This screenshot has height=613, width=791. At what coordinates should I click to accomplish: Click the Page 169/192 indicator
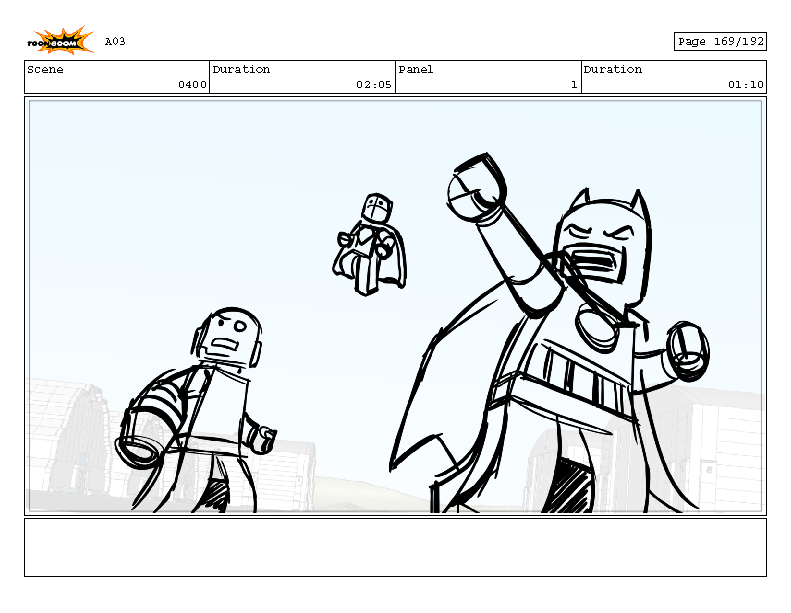click(720, 41)
